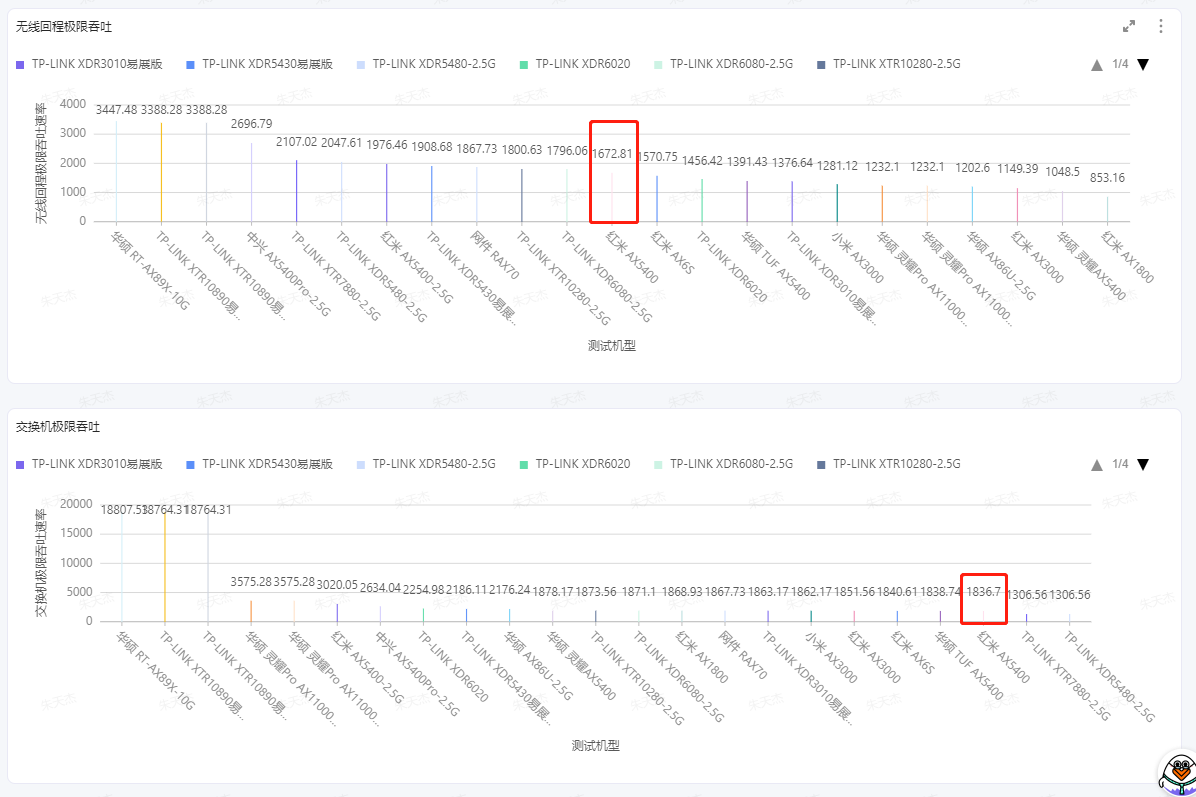1196x797 pixels.
Task: Click the 1878.17 value label
Action: [x=552, y=591]
